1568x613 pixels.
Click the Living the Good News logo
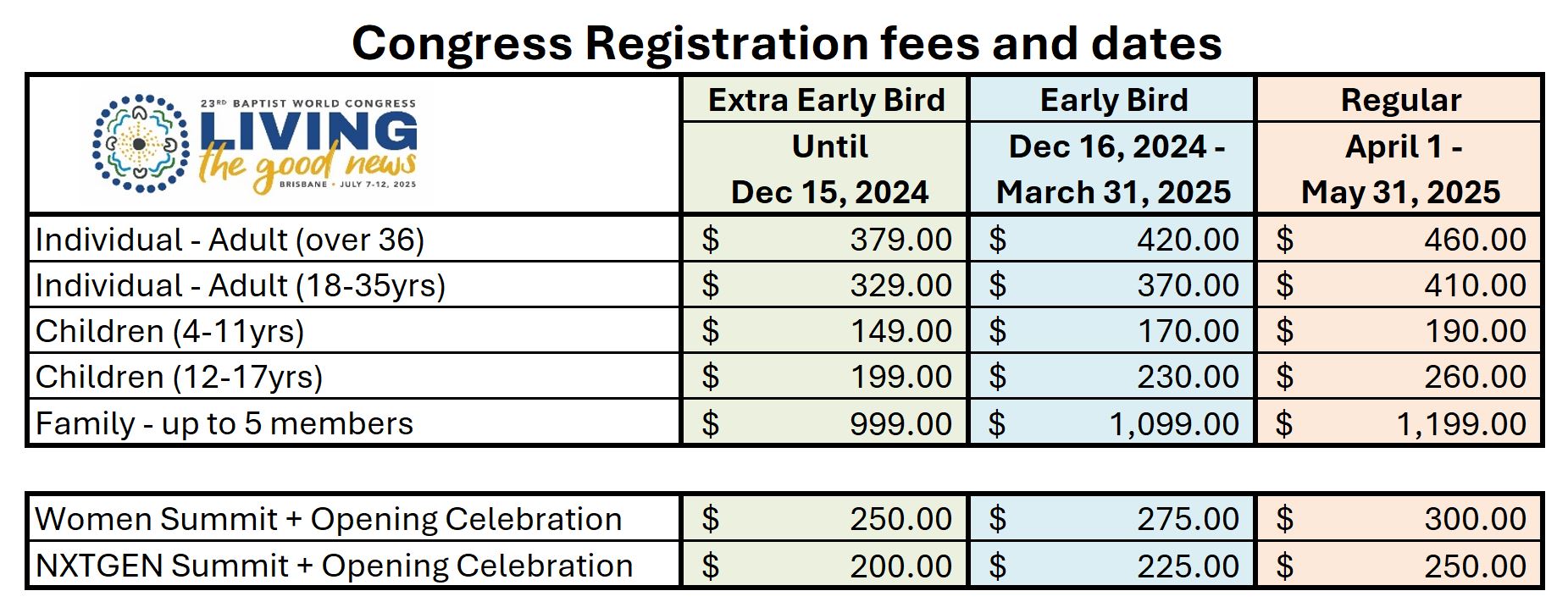254,143
